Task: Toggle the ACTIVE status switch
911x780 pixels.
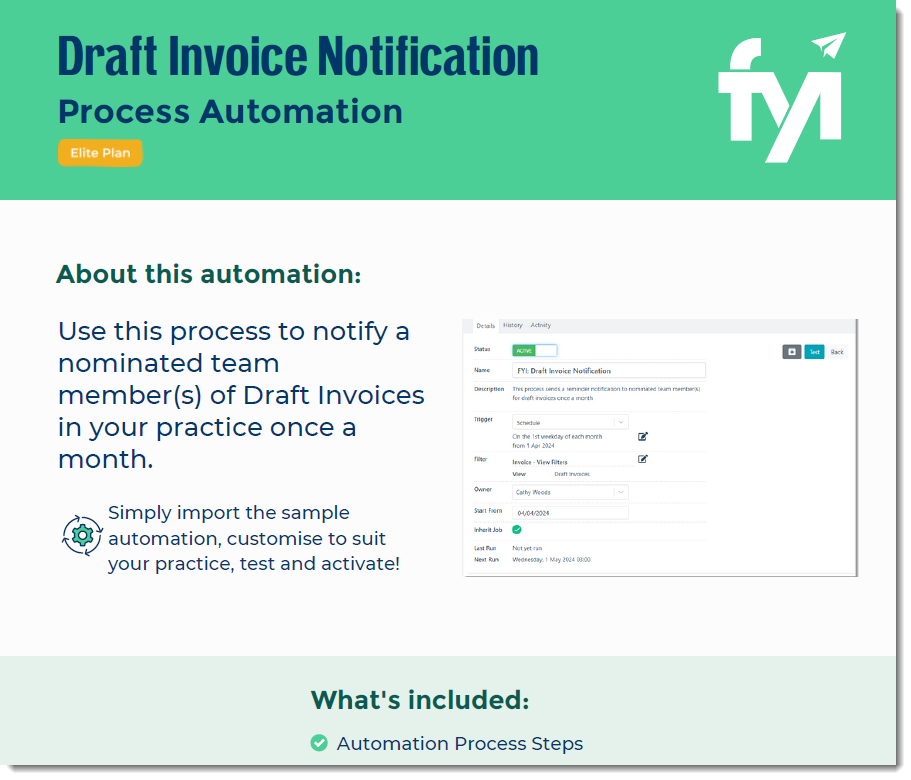Action: (534, 350)
